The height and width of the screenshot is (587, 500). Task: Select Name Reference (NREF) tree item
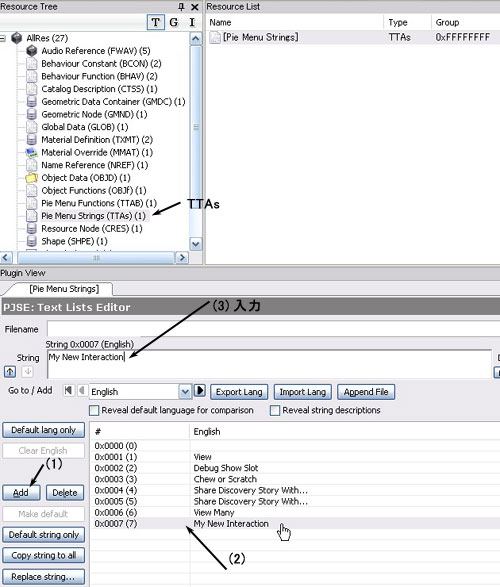coord(94,165)
